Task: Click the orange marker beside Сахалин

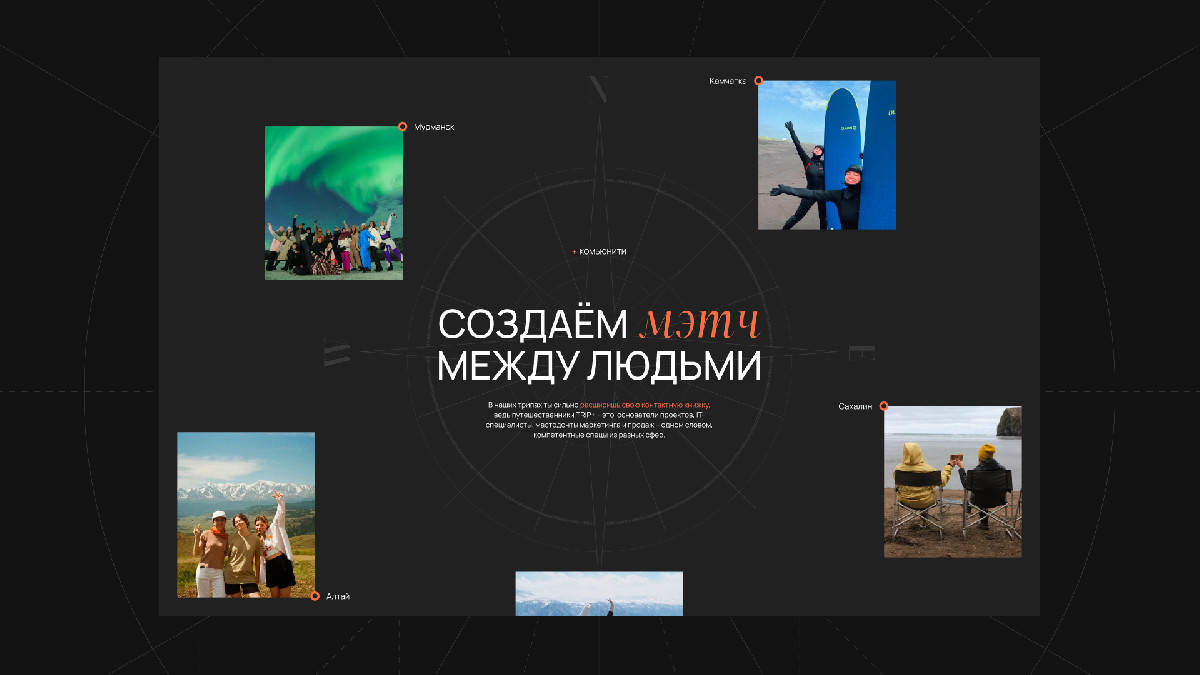Action: click(x=884, y=406)
